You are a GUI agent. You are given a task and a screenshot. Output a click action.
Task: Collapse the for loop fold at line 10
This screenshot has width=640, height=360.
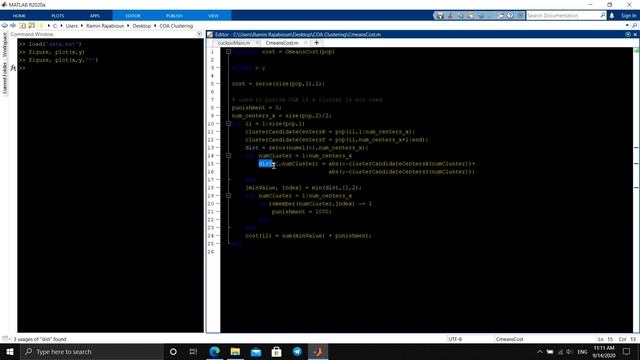point(228,124)
